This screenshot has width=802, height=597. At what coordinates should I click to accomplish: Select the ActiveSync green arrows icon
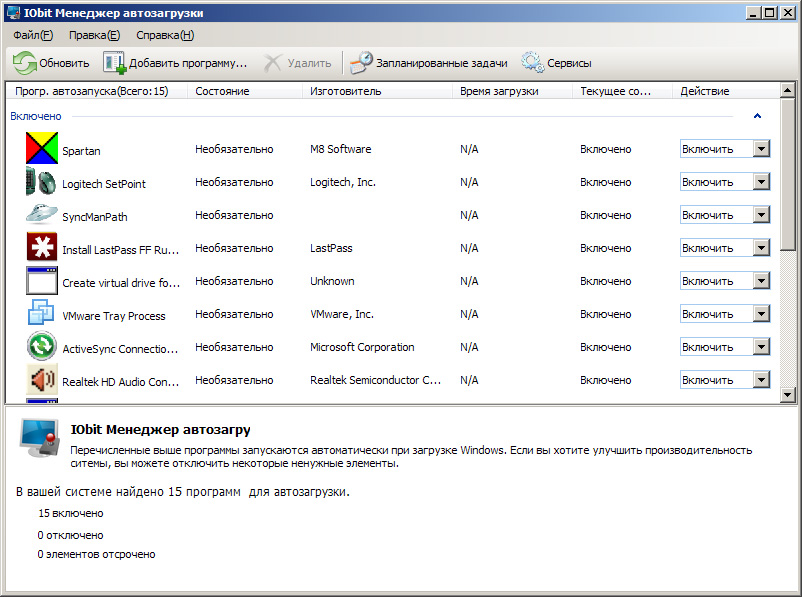(41, 346)
